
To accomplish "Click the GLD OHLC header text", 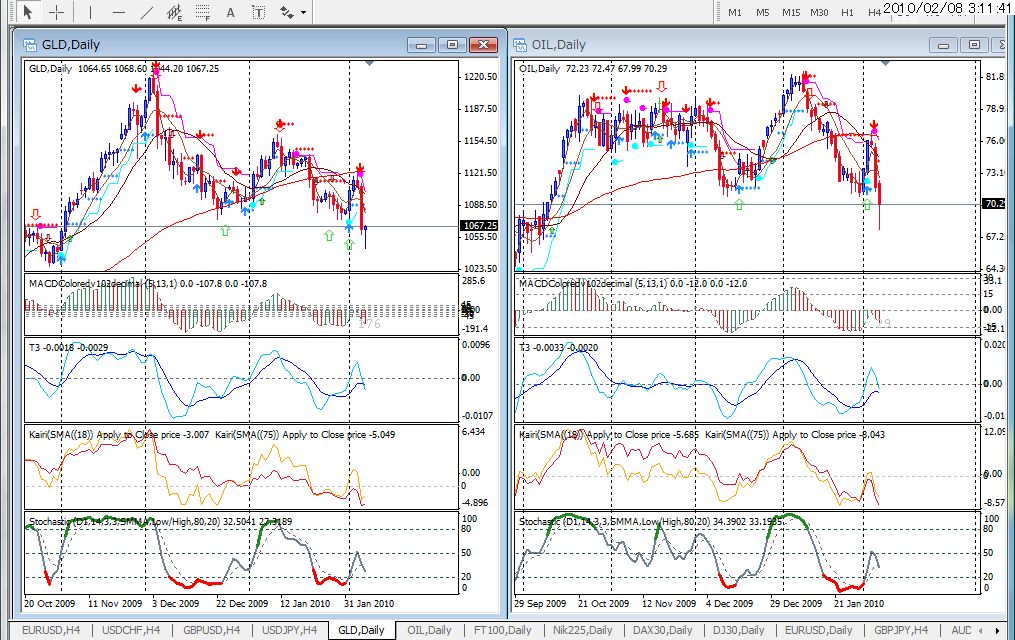I will coord(124,69).
